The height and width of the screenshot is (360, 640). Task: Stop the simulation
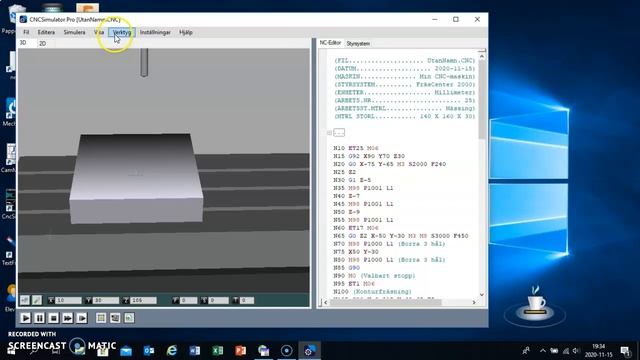(53, 318)
